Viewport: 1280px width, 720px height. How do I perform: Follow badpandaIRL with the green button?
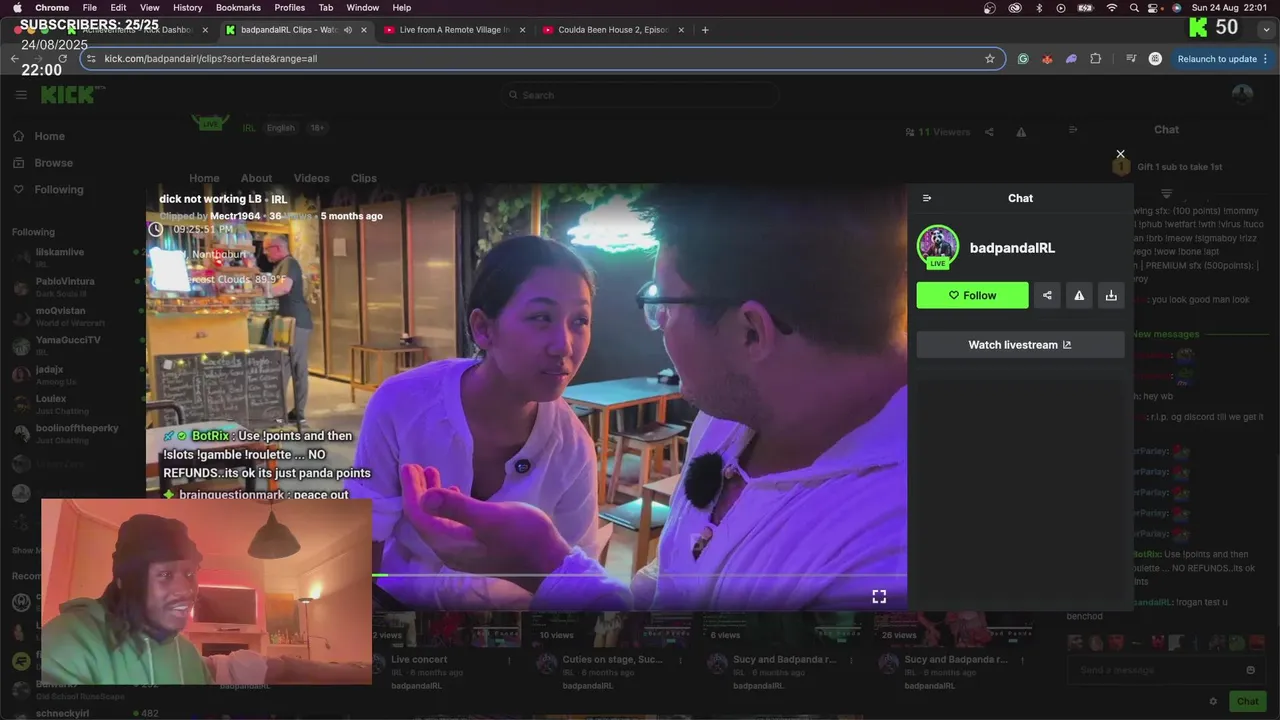tap(972, 295)
